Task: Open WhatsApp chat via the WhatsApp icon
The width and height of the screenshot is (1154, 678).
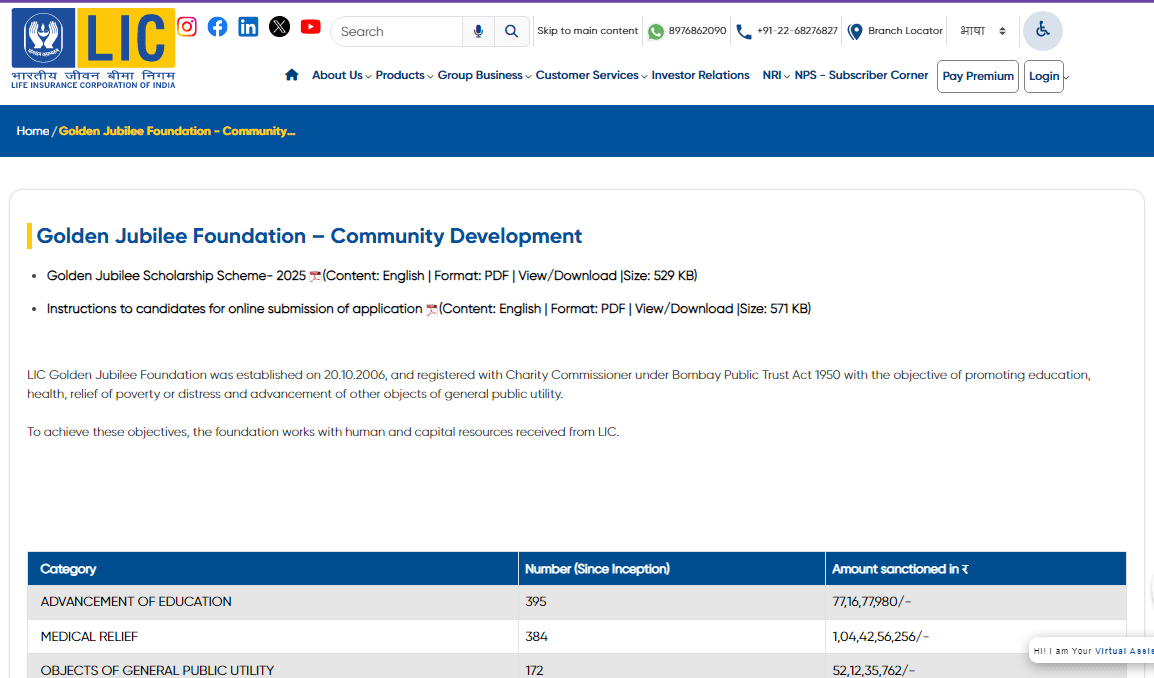Action: coord(656,31)
